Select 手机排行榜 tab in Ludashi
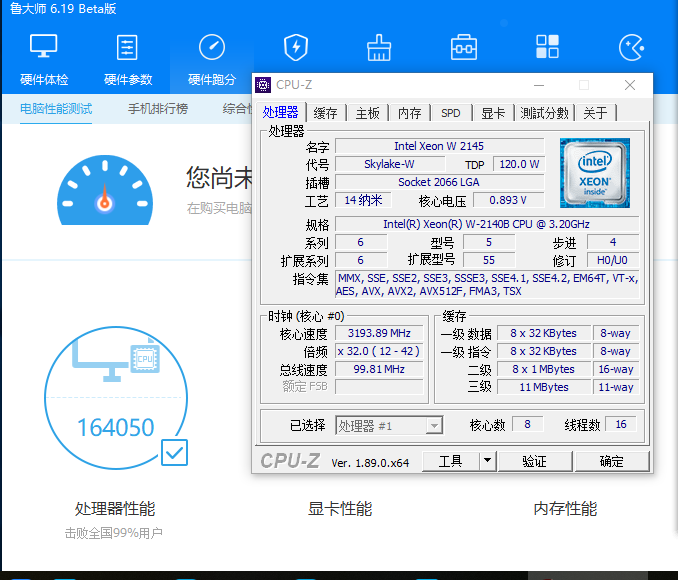The image size is (678, 580). click(x=158, y=109)
